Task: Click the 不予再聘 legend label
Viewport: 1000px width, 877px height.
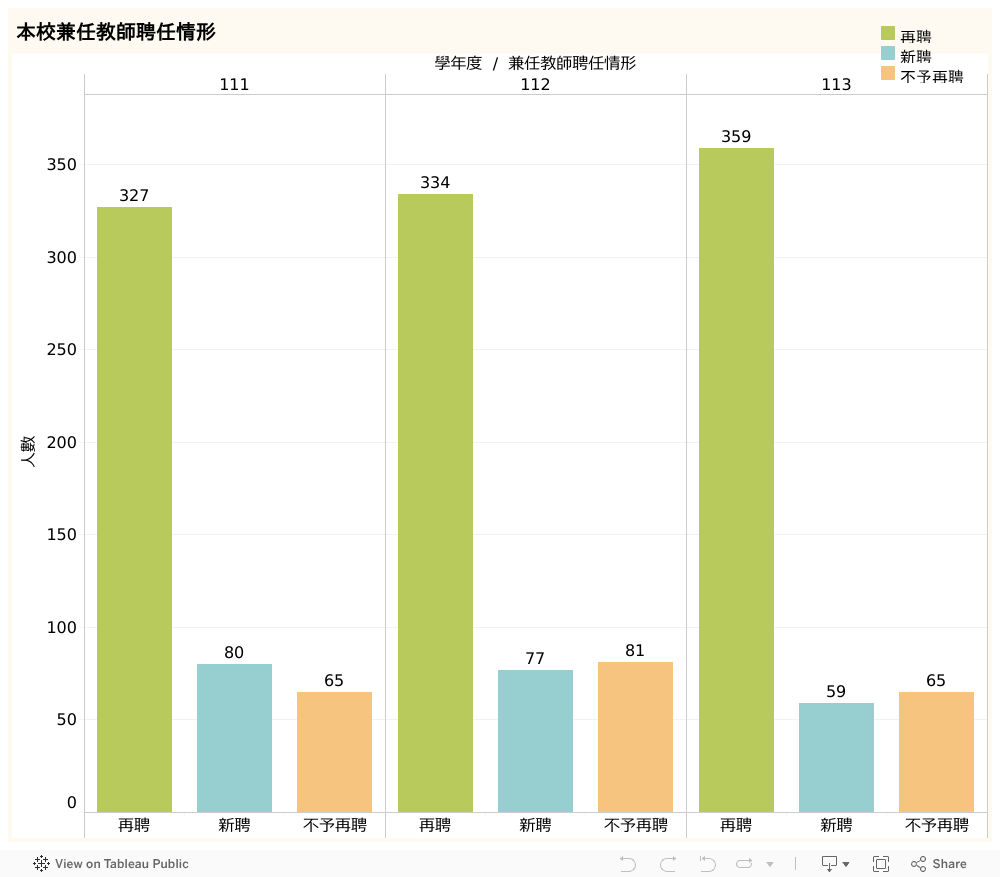Action: tap(932, 77)
